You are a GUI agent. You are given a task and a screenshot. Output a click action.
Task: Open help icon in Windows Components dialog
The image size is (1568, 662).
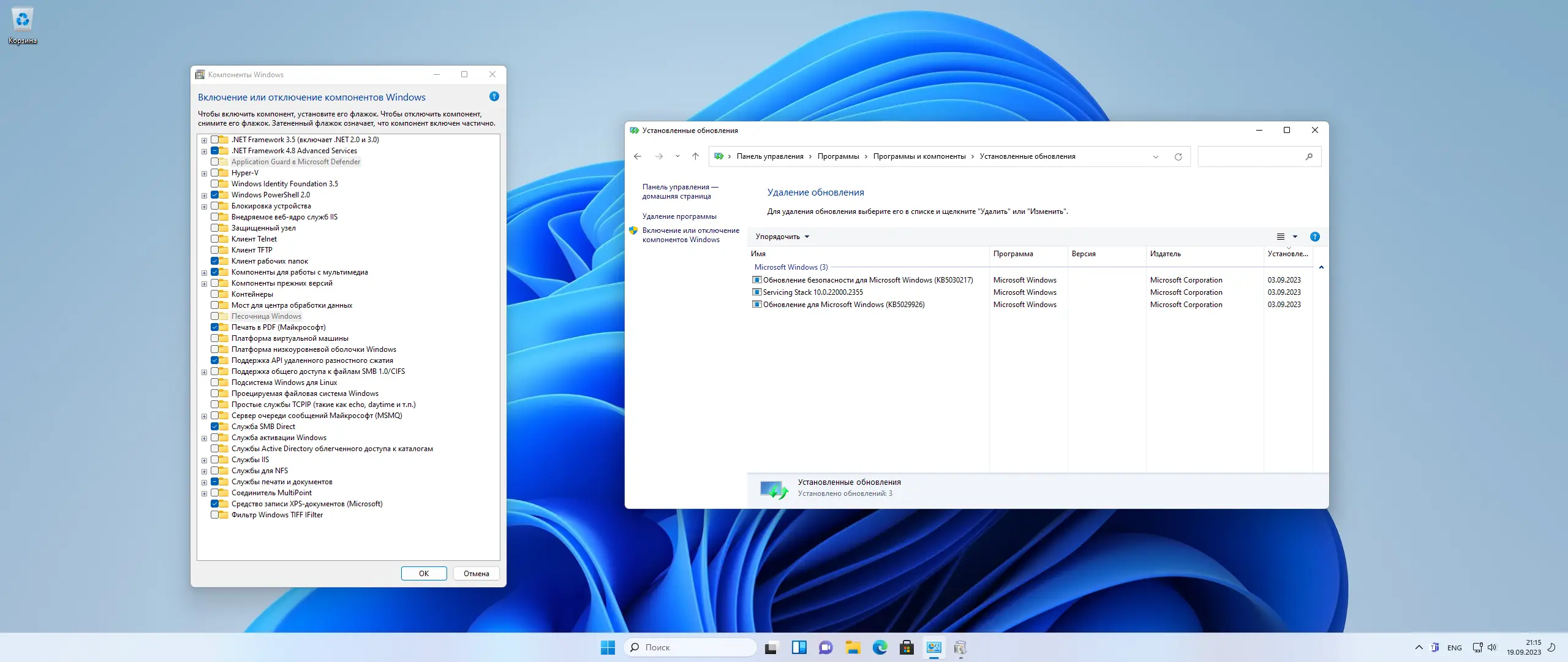coord(494,97)
